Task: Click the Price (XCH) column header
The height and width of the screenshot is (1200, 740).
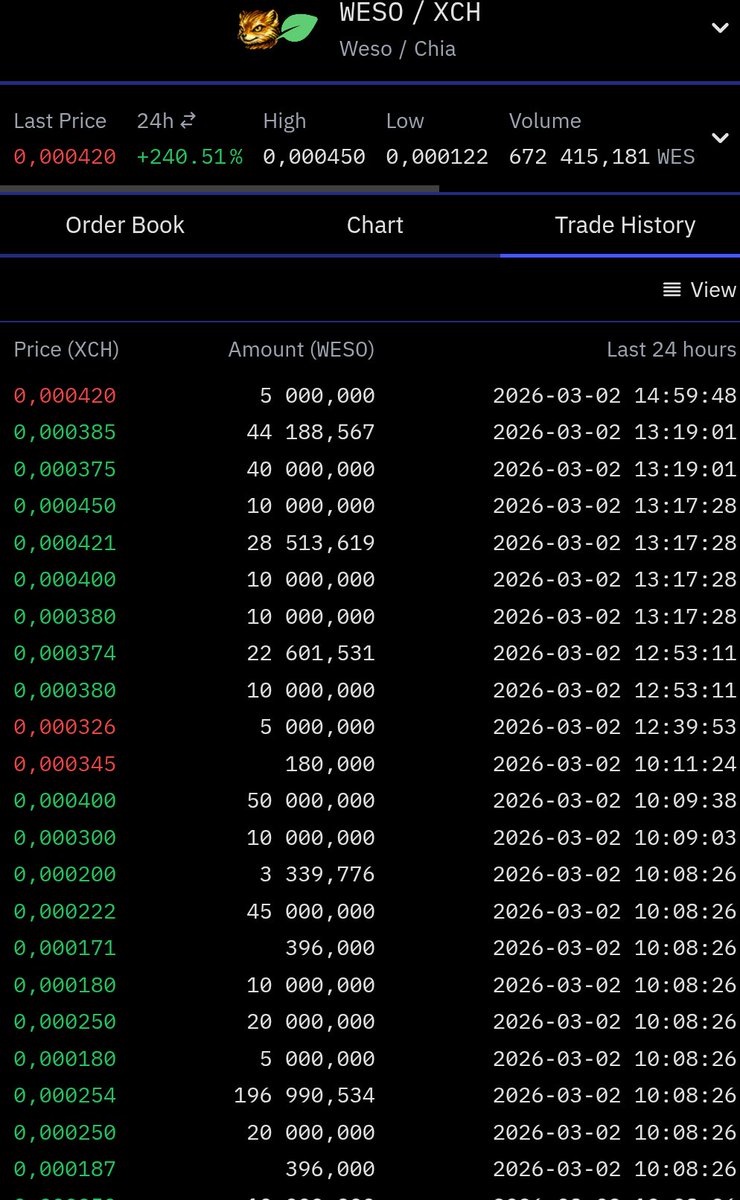Action: click(x=66, y=349)
